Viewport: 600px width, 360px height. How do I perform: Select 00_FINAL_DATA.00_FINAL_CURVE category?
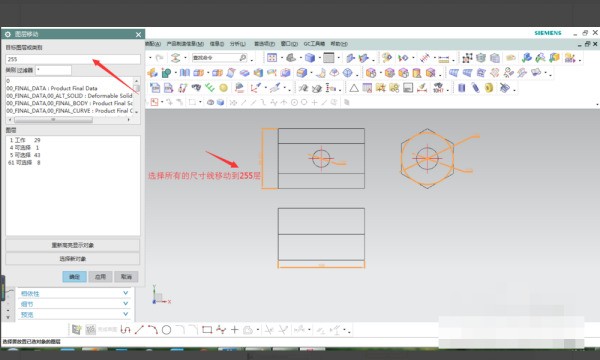coord(69,111)
